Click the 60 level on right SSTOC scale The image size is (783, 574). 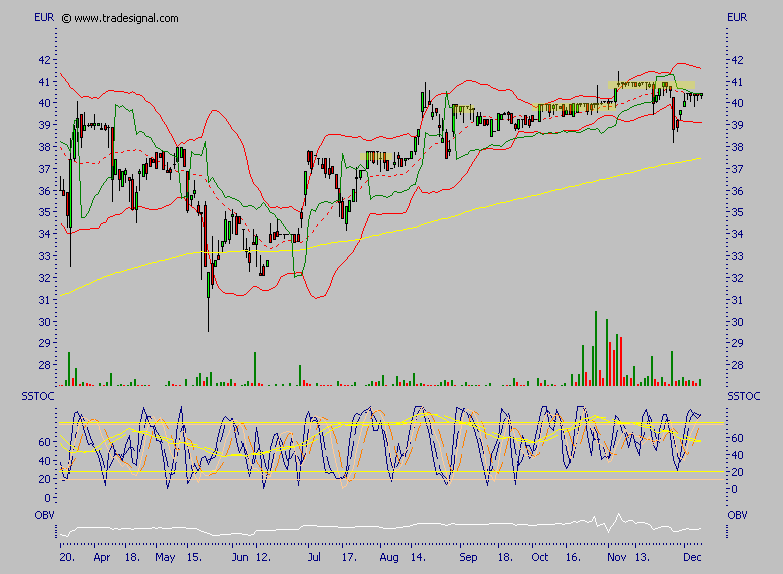tap(737, 438)
